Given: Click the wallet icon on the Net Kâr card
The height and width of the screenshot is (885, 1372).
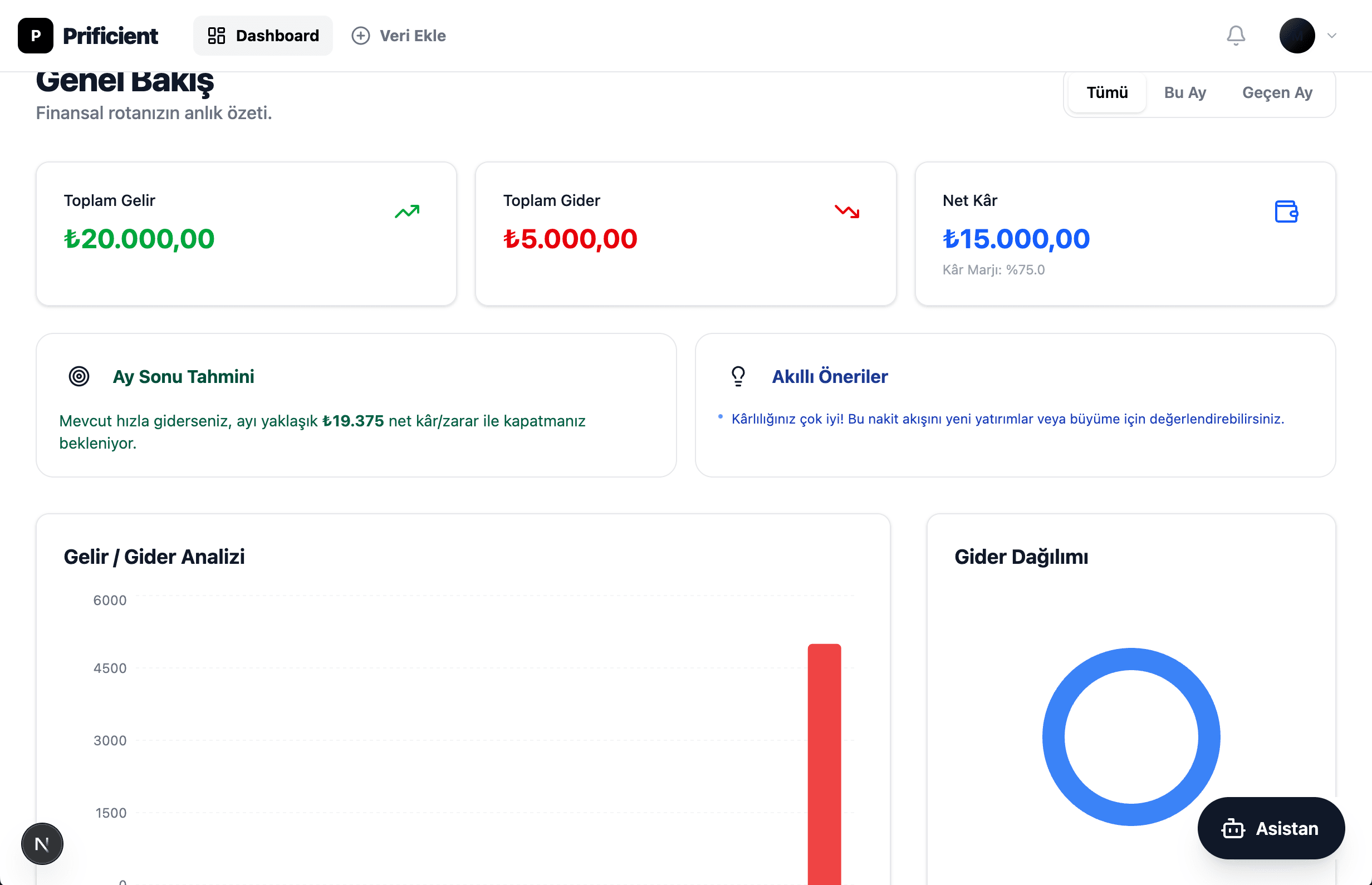Looking at the screenshot, I should [x=1287, y=212].
